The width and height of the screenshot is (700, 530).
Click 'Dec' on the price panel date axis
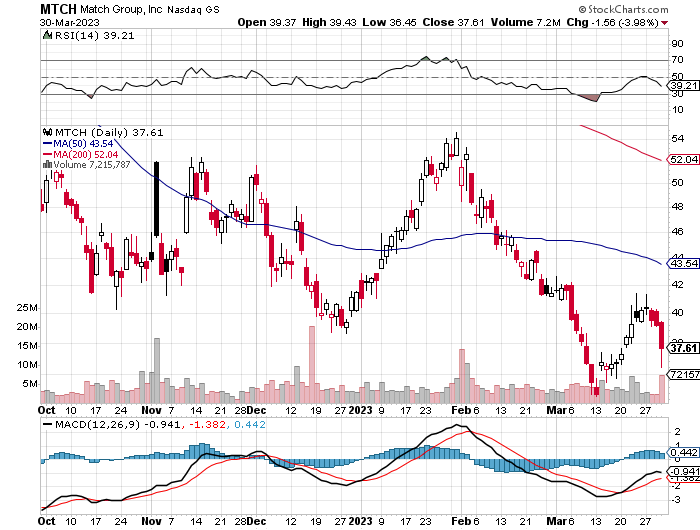(x=257, y=410)
